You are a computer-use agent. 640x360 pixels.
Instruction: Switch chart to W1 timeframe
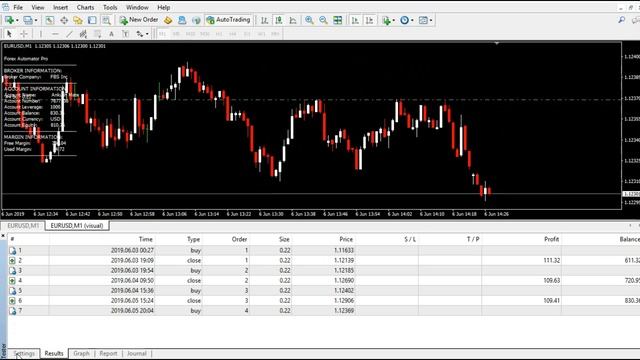click(x=261, y=34)
